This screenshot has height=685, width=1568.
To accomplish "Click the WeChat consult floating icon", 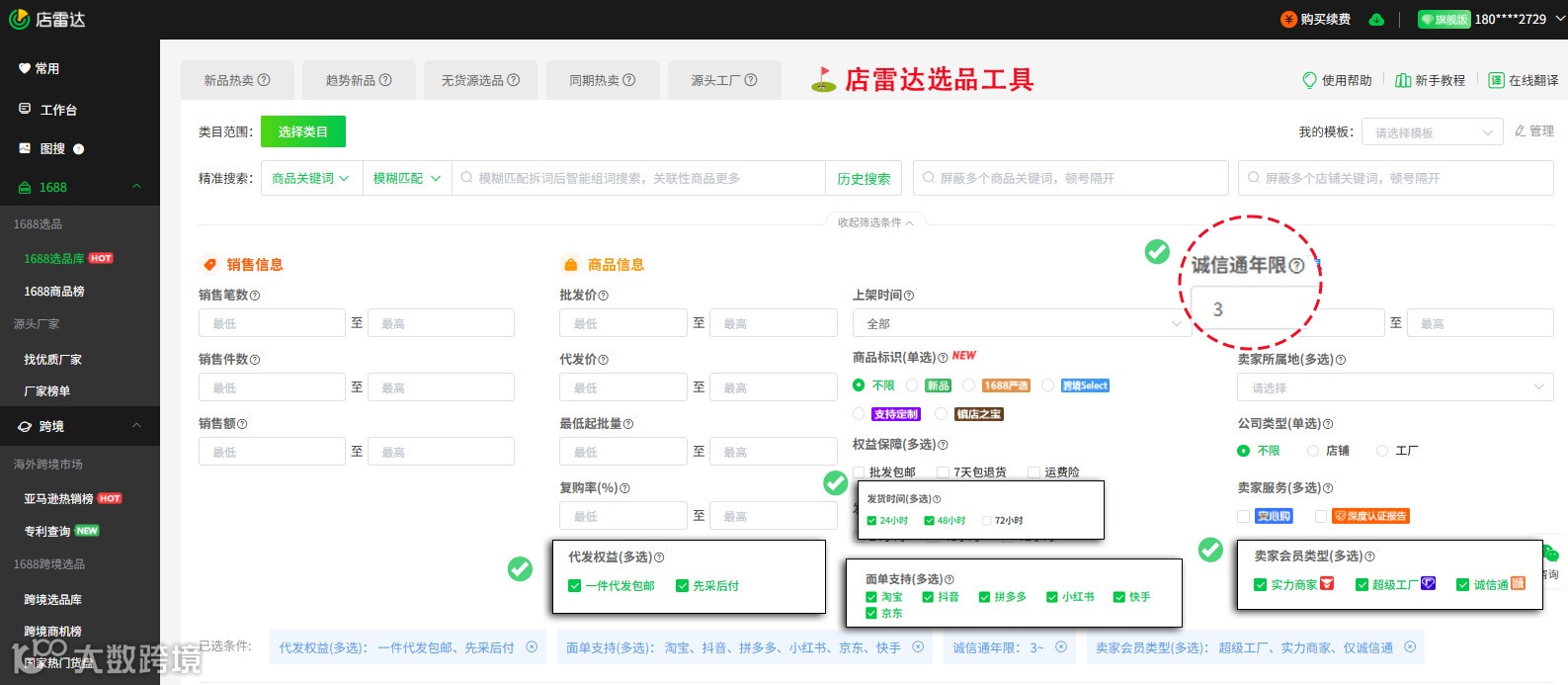I will (x=1550, y=554).
